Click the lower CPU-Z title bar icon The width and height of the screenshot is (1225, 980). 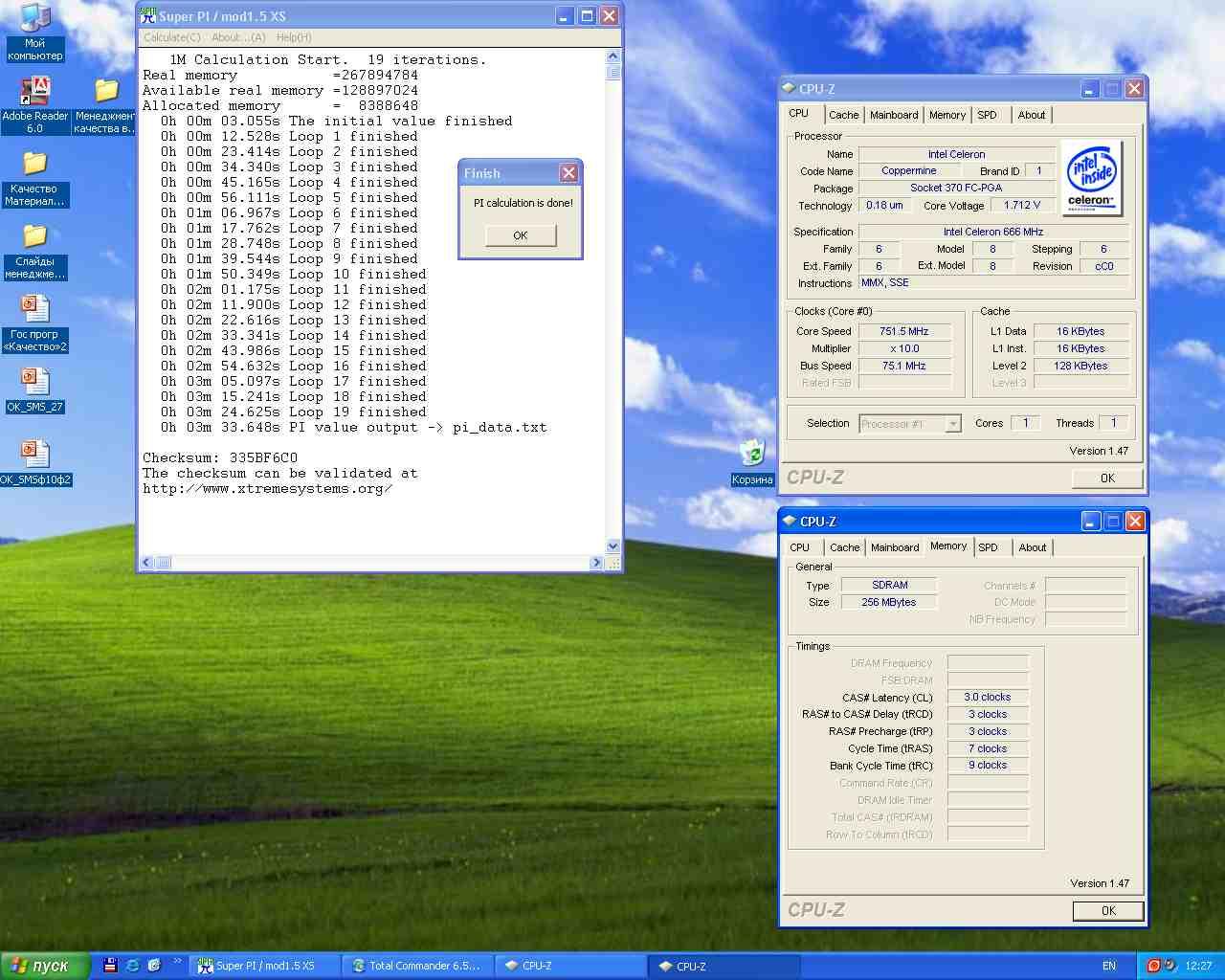(790, 521)
